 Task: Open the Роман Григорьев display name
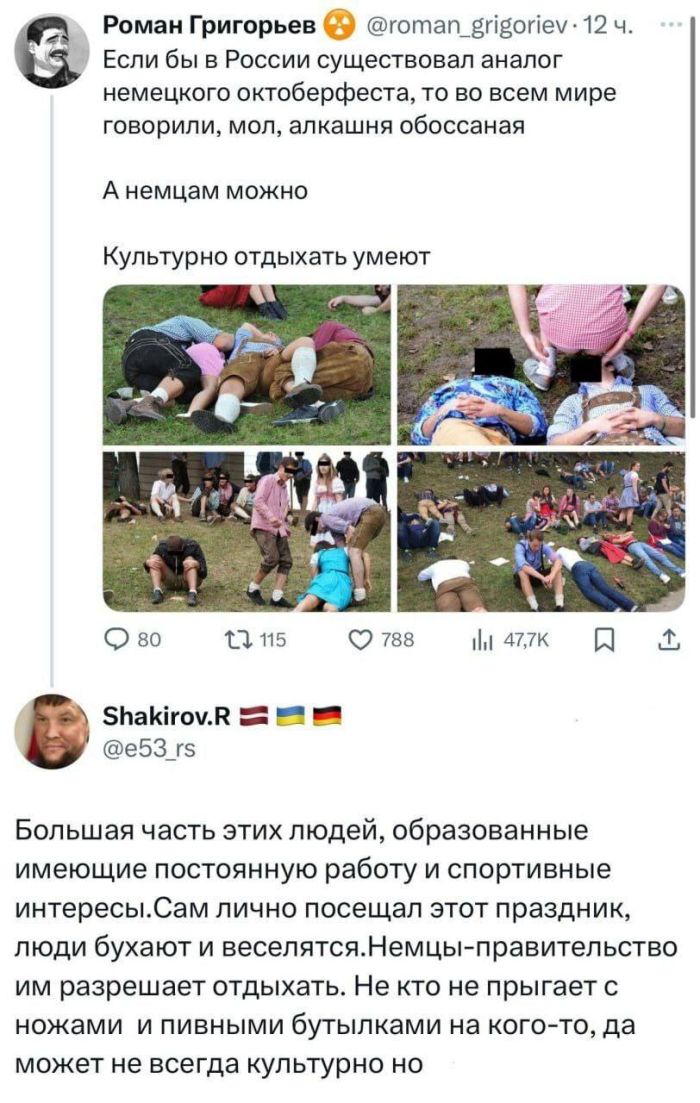click(209, 25)
